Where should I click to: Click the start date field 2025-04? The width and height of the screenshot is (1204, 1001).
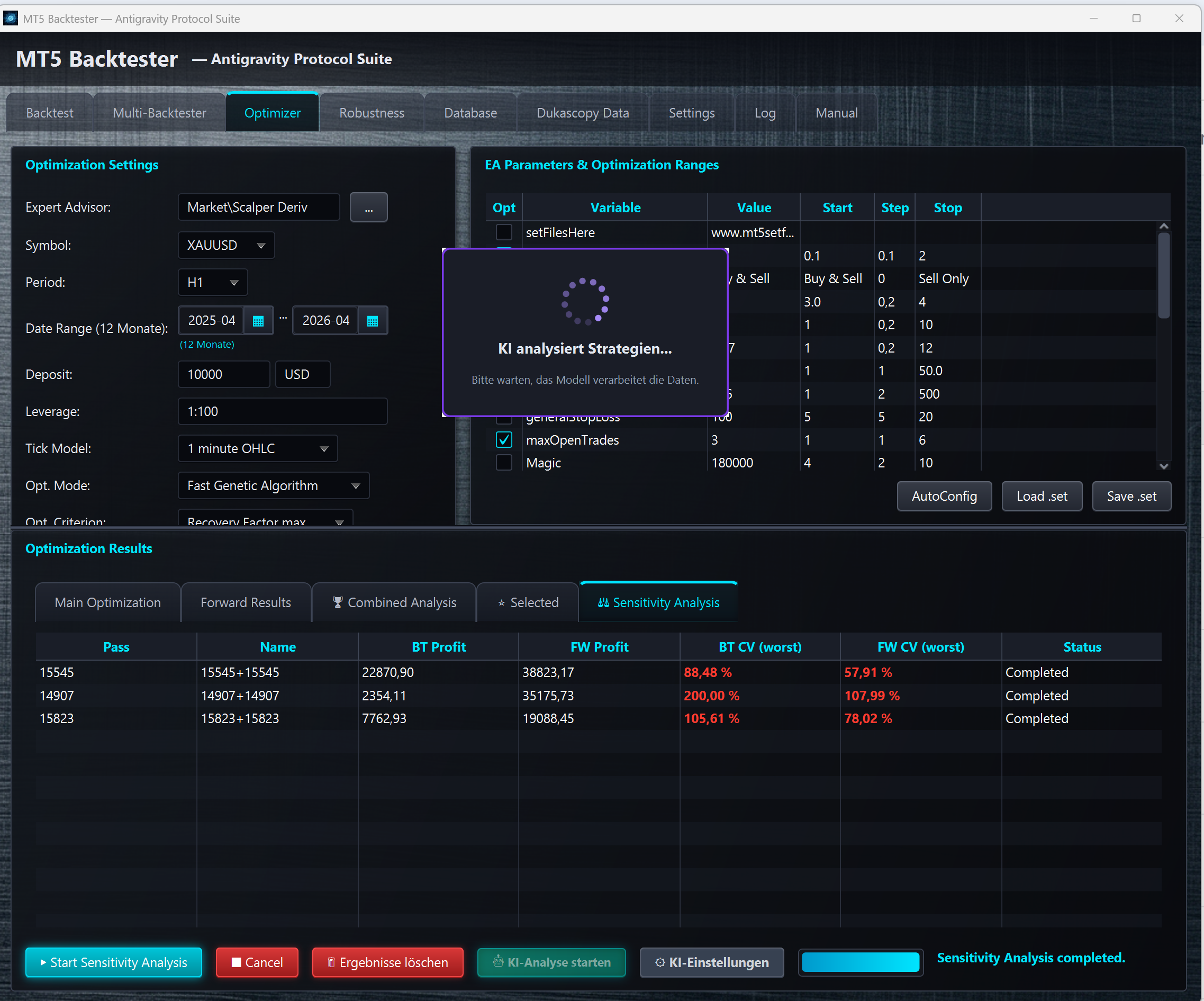pos(212,320)
